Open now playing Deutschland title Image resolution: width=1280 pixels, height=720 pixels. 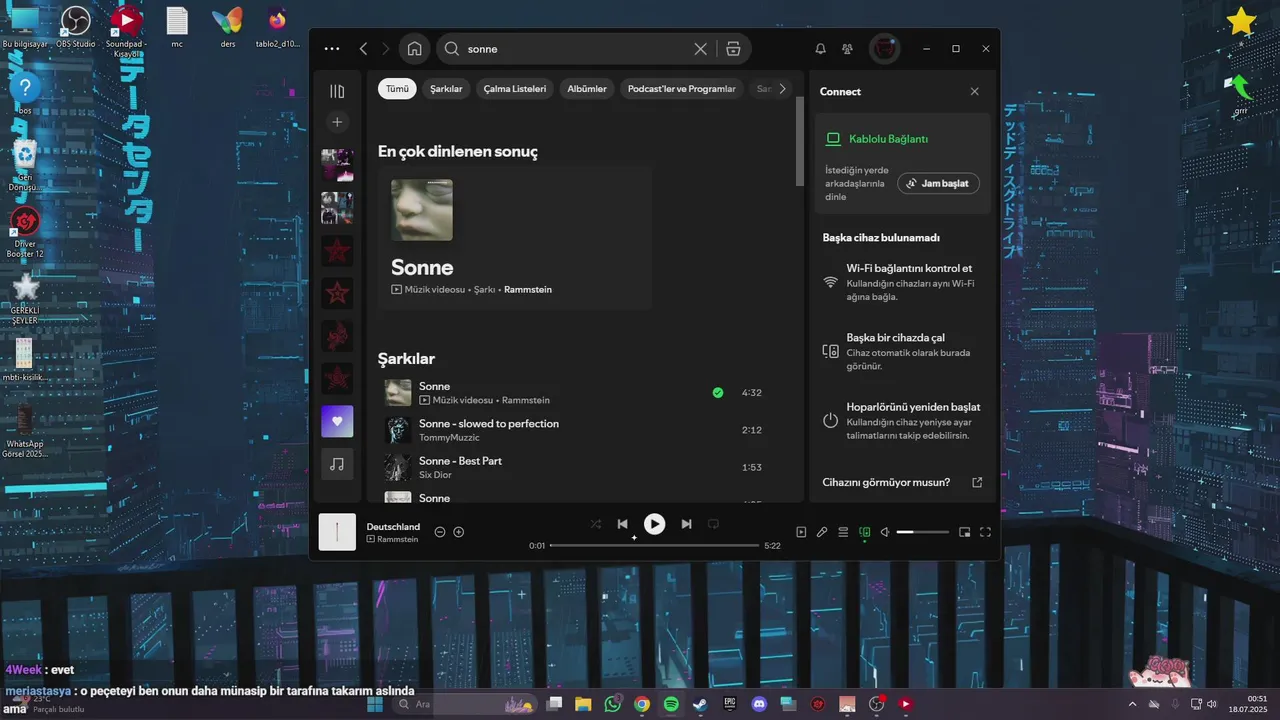(x=393, y=527)
